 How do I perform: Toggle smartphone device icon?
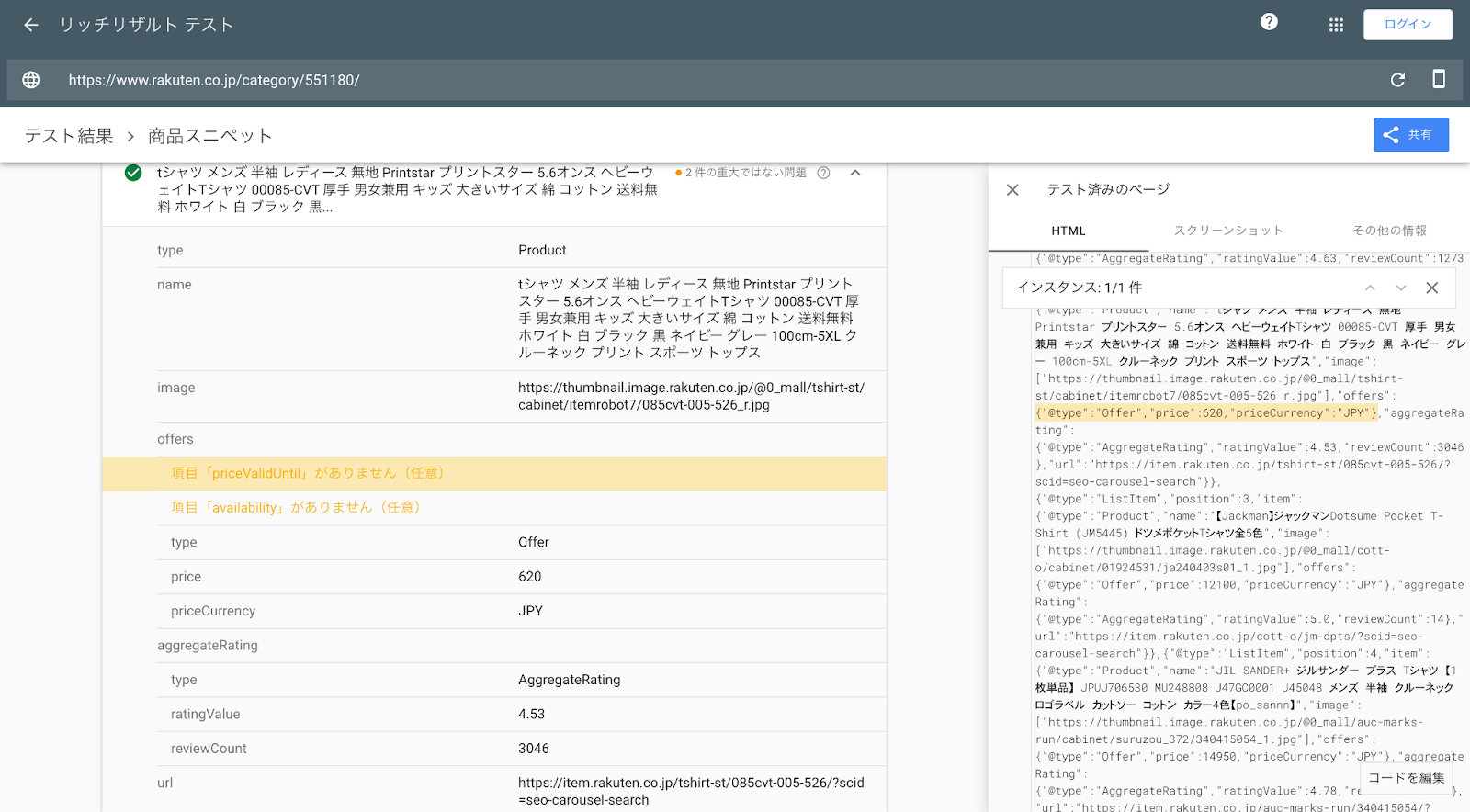tap(1439, 79)
